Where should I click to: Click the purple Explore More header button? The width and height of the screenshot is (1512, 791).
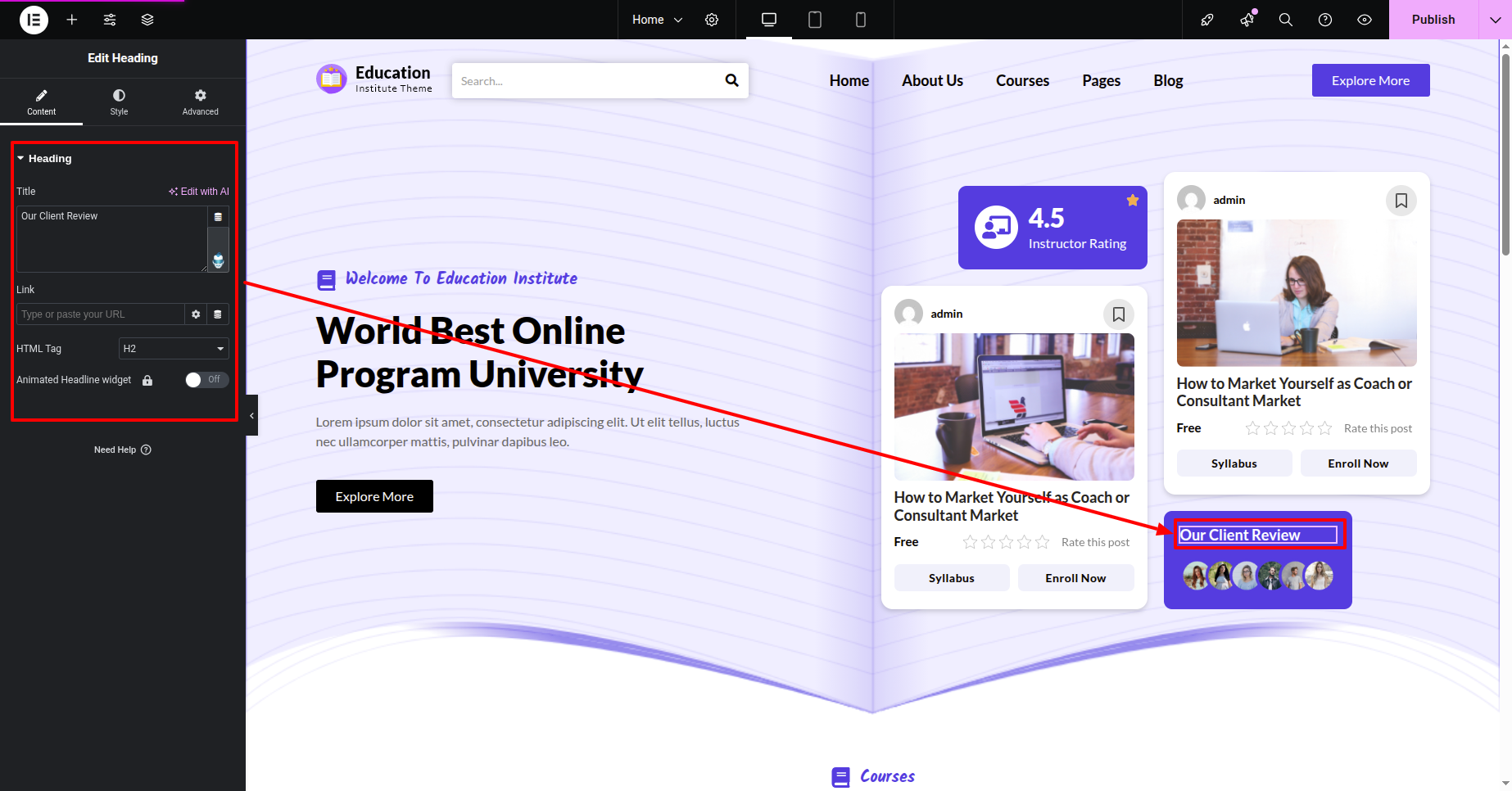(x=1370, y=80)
